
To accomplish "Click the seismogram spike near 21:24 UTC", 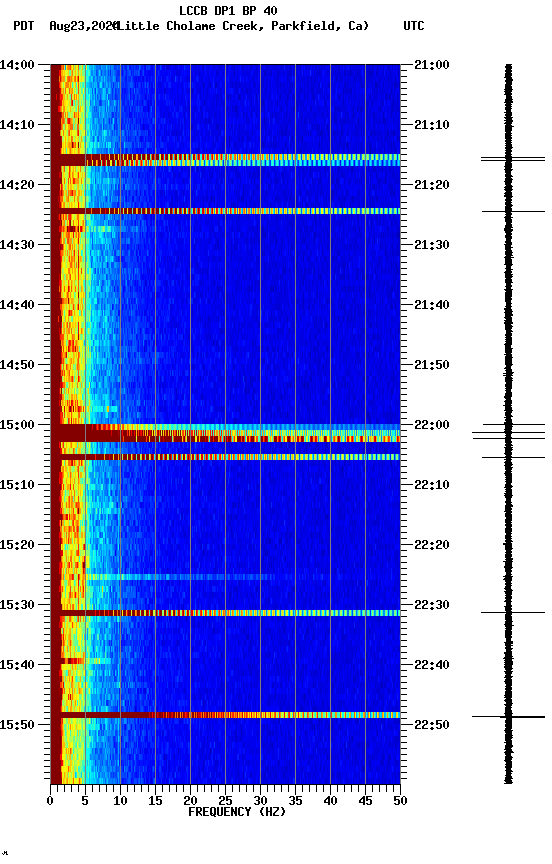I will (x=513, y=211).
